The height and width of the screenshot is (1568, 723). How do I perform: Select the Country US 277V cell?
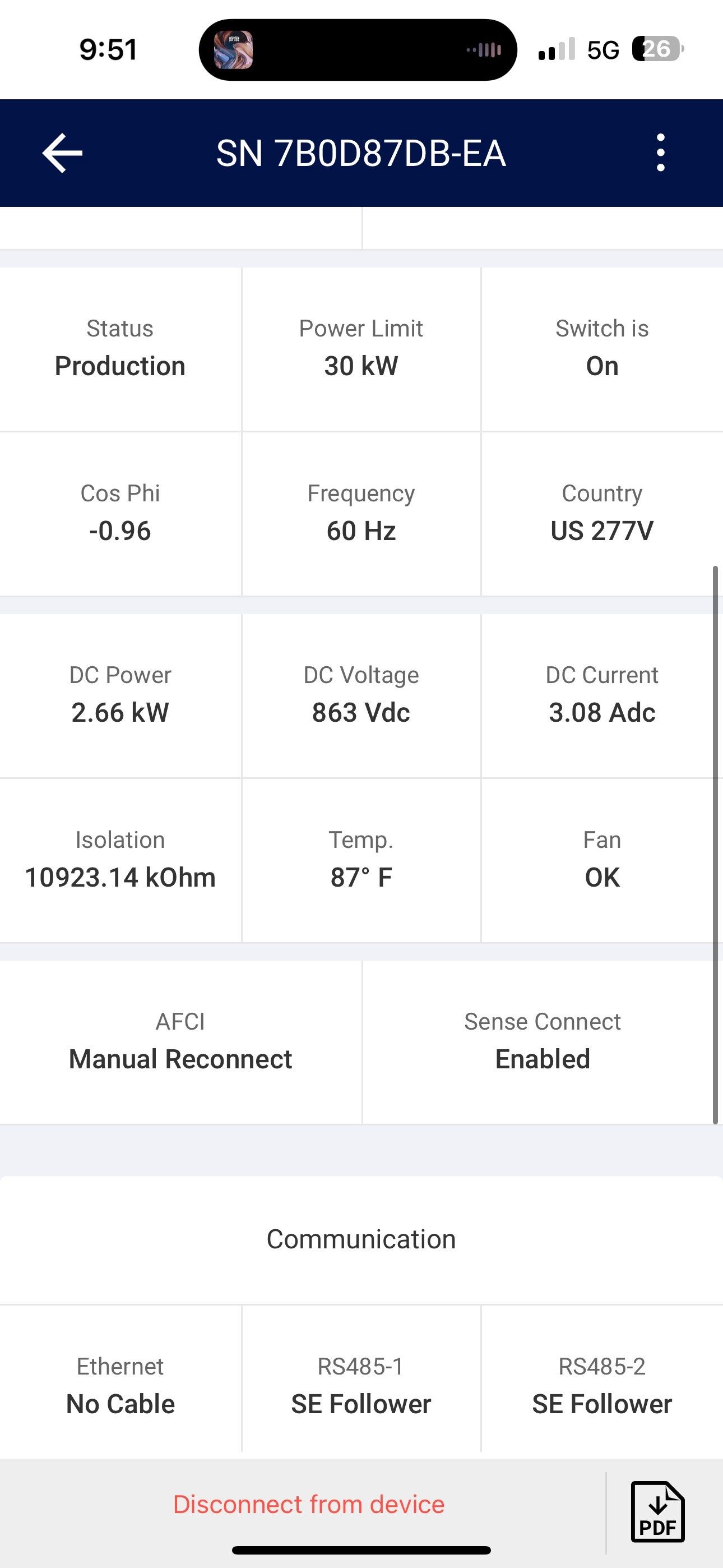pos(602,513)
